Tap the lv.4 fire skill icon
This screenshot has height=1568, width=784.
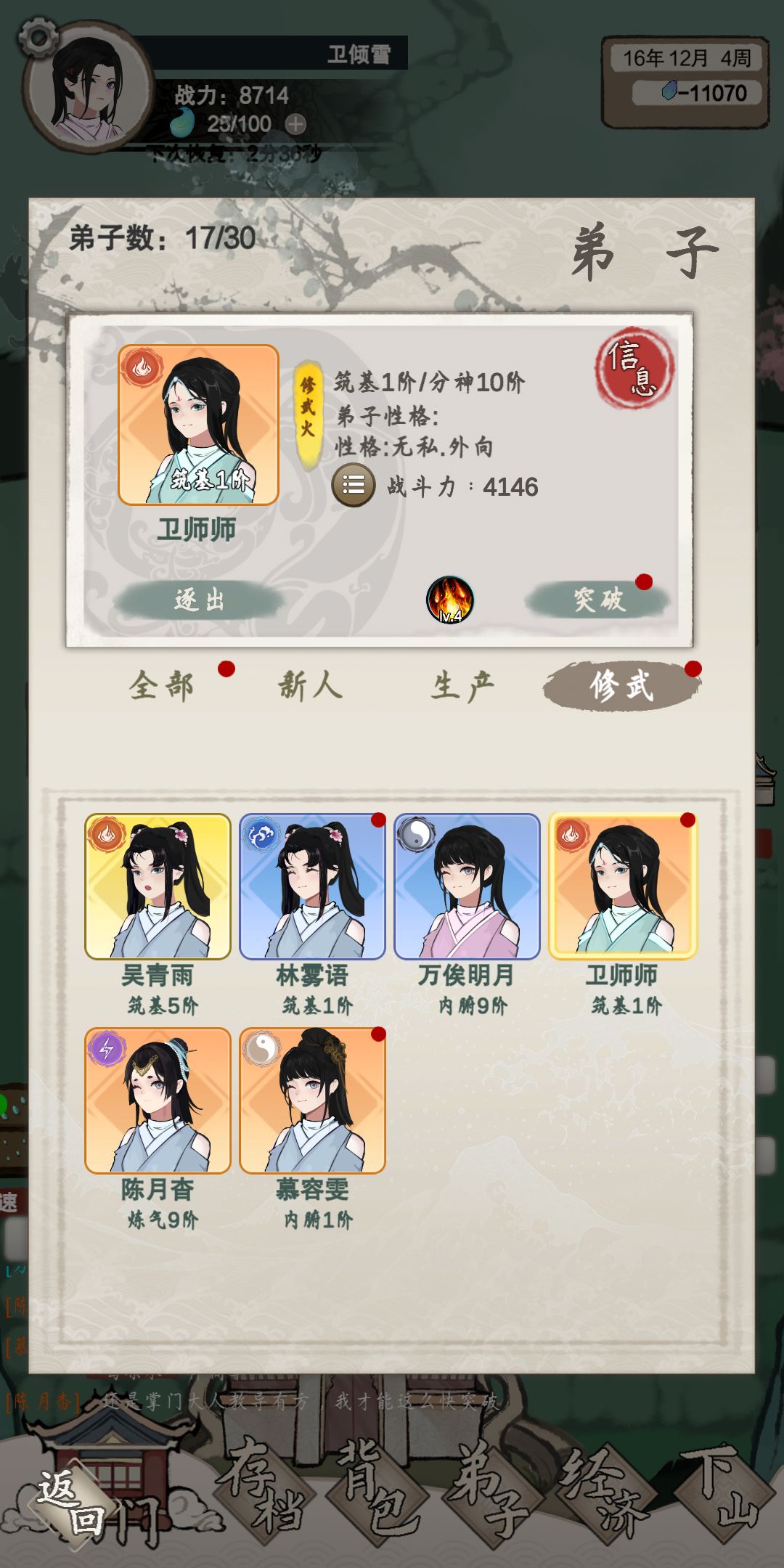pos(450,600)
